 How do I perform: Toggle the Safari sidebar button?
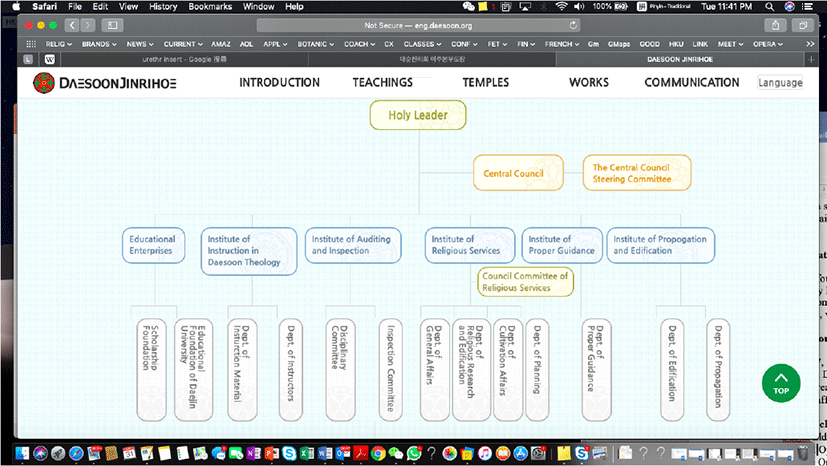(112, 25)
